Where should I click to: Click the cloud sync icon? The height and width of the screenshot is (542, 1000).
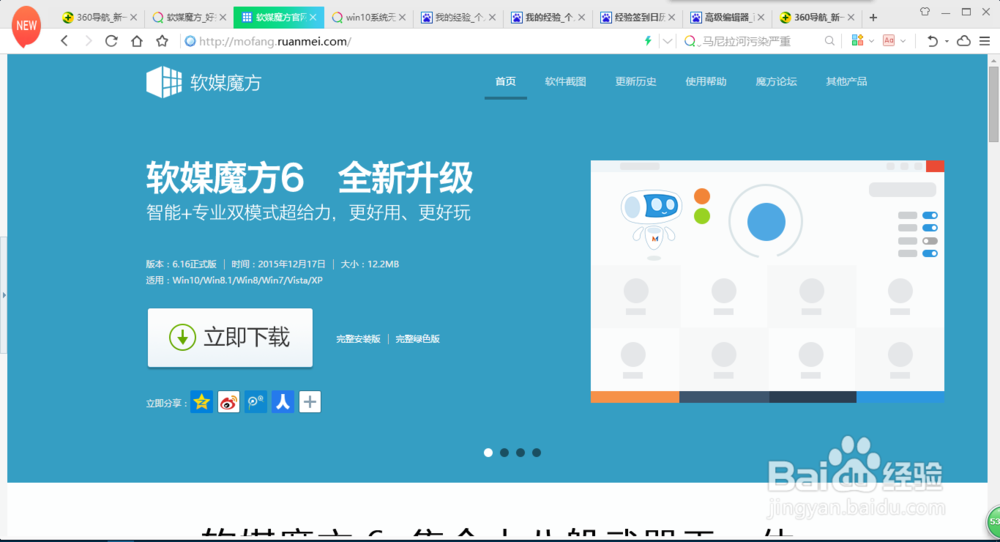click(964, 41)
